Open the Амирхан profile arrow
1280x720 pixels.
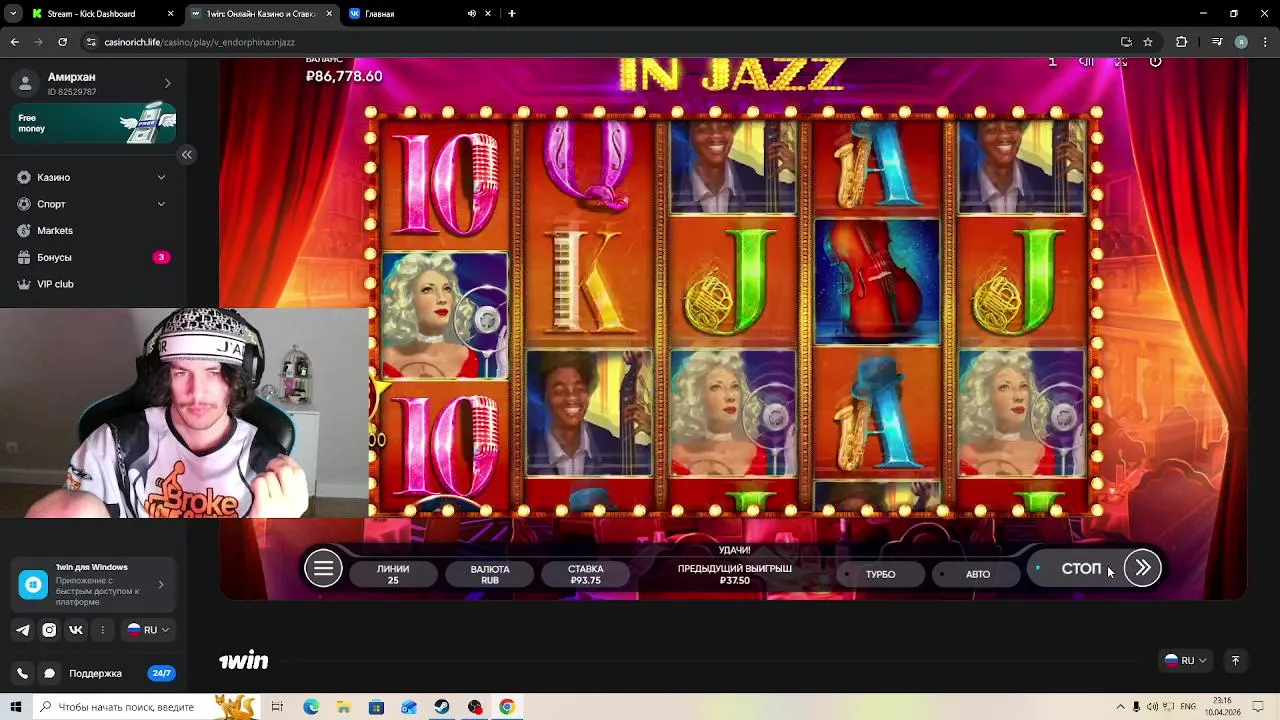[167, 83]
